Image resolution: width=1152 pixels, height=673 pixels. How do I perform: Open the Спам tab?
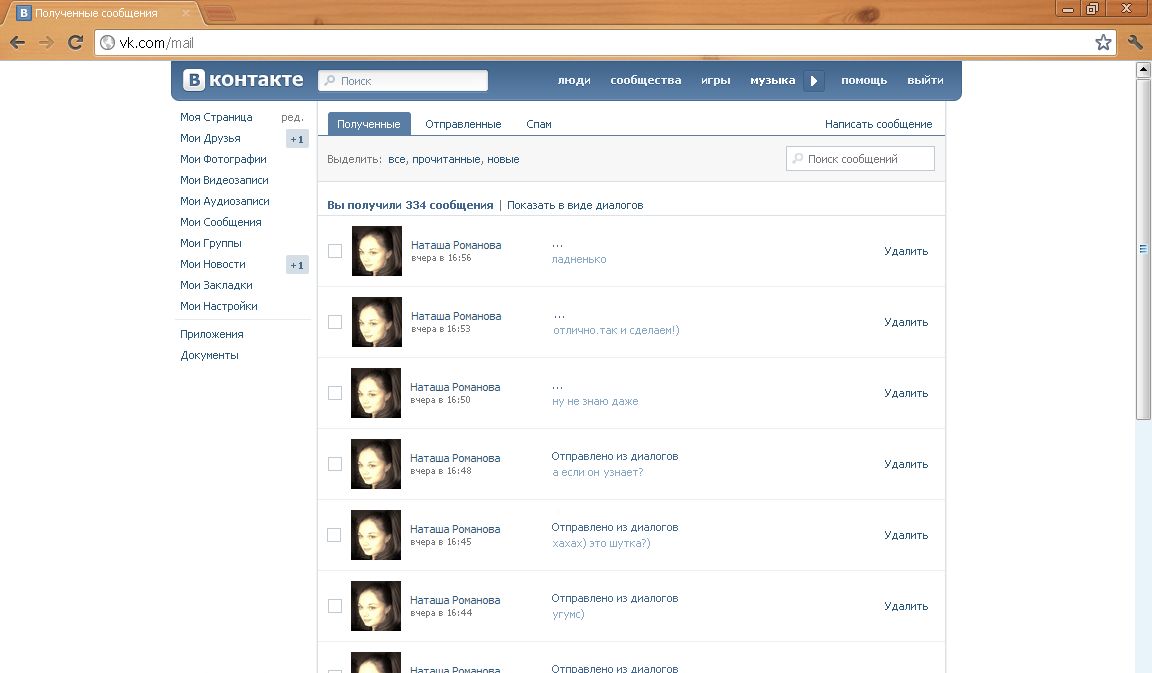(539, 124)
